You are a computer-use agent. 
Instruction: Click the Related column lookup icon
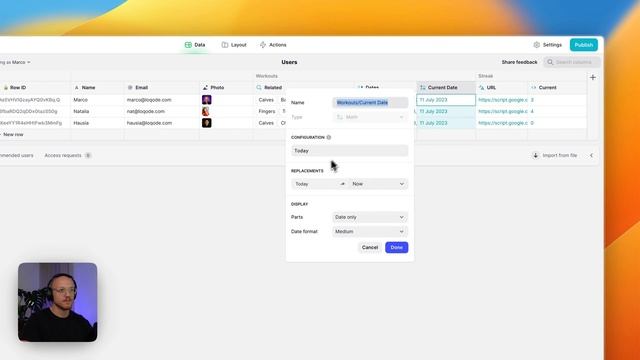tap(259, 87)
